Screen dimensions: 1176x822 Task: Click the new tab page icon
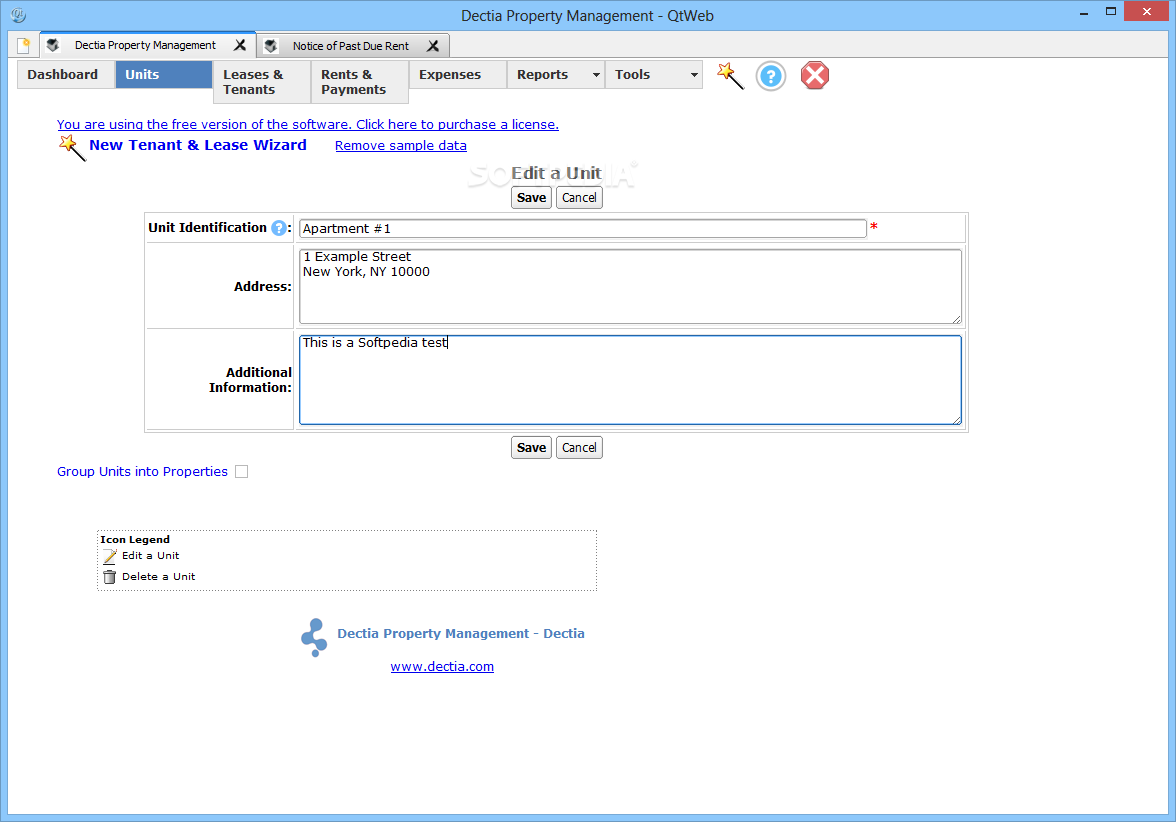coord(23,46)
